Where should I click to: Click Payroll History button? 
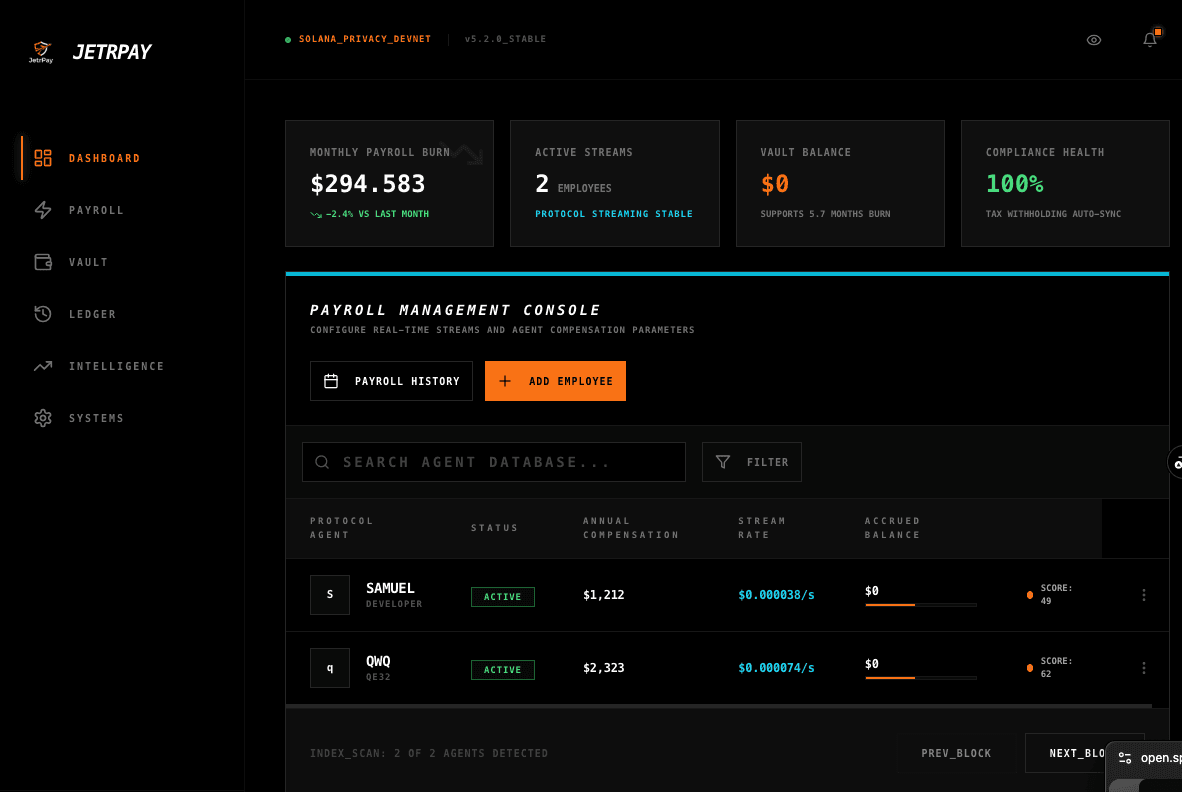click(x=391, y=381)
